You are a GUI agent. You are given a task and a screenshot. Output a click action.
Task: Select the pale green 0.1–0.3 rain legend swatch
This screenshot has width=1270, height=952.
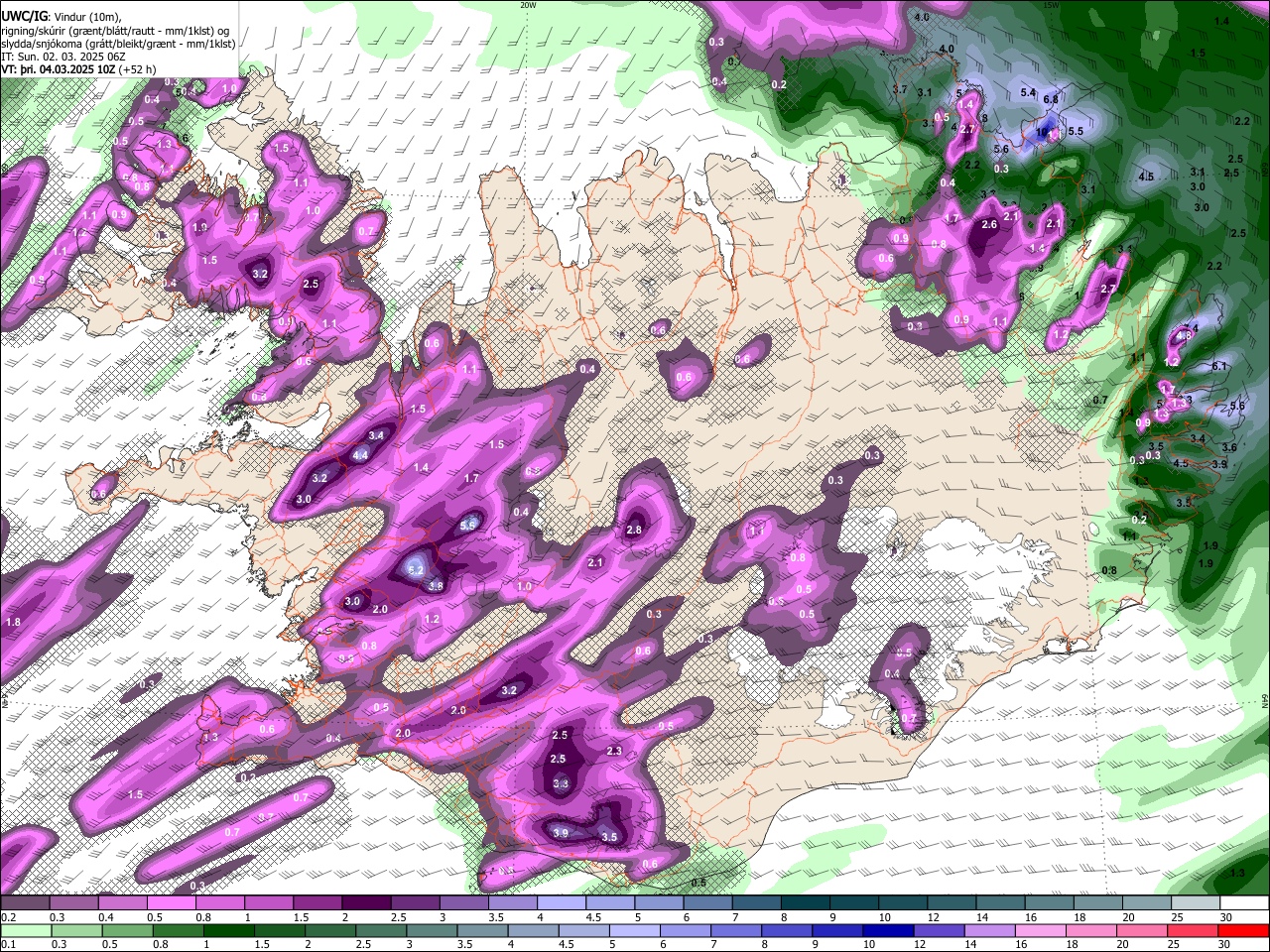coord(25,931)
